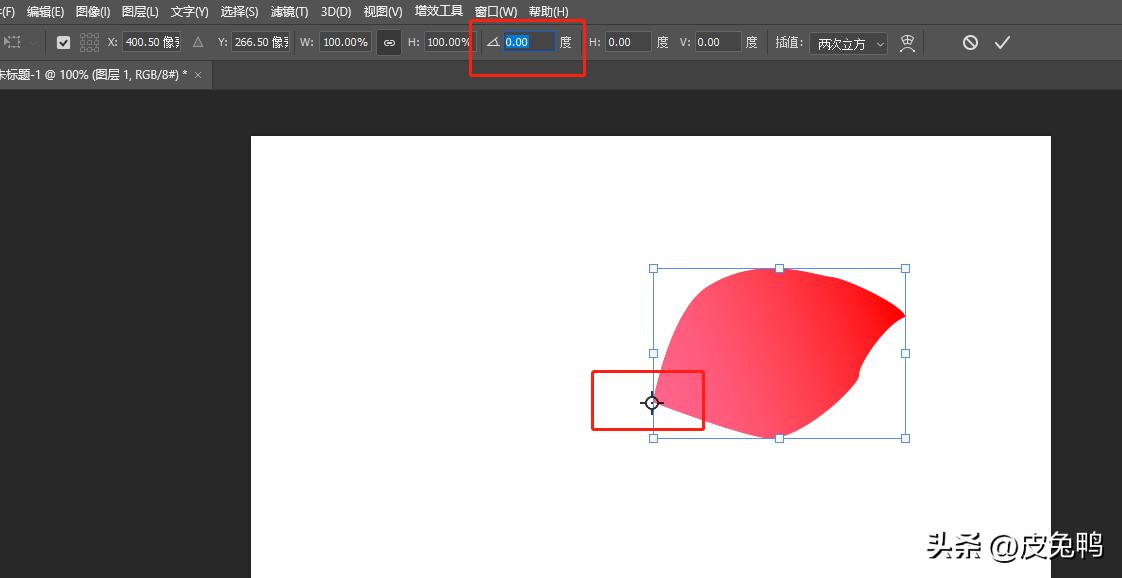Click the W width percentage field
The image size is (1122, 578).
[x=345, y=43]
